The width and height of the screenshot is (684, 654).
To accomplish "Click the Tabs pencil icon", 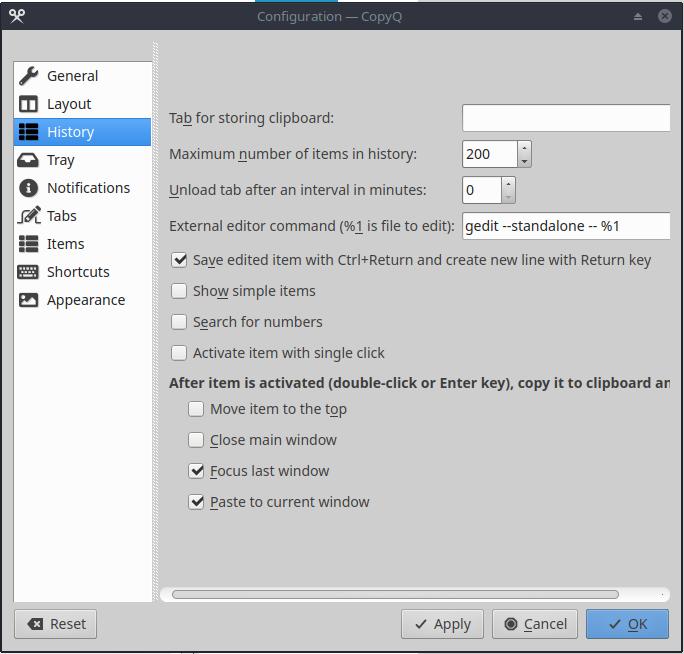I will point(29,216).
